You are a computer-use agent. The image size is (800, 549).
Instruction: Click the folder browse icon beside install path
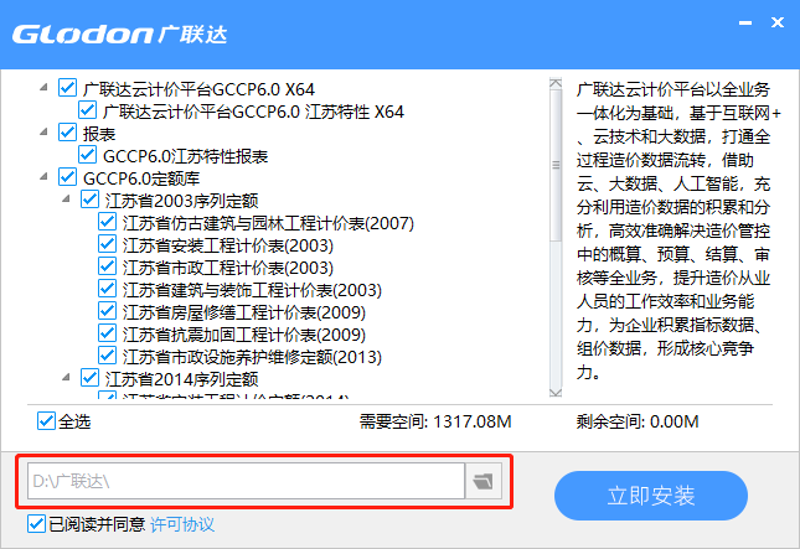[483, 481]
